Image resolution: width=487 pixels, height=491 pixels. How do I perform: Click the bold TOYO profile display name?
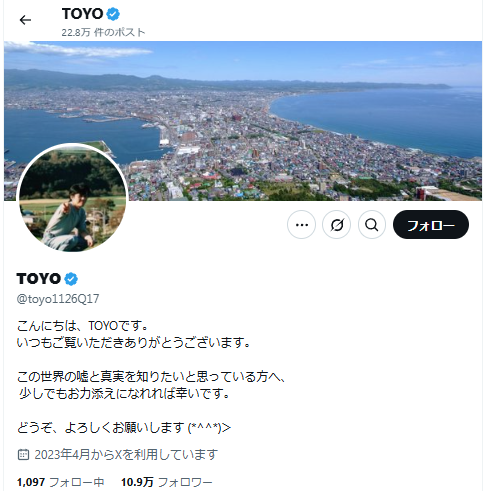point(39,279)
